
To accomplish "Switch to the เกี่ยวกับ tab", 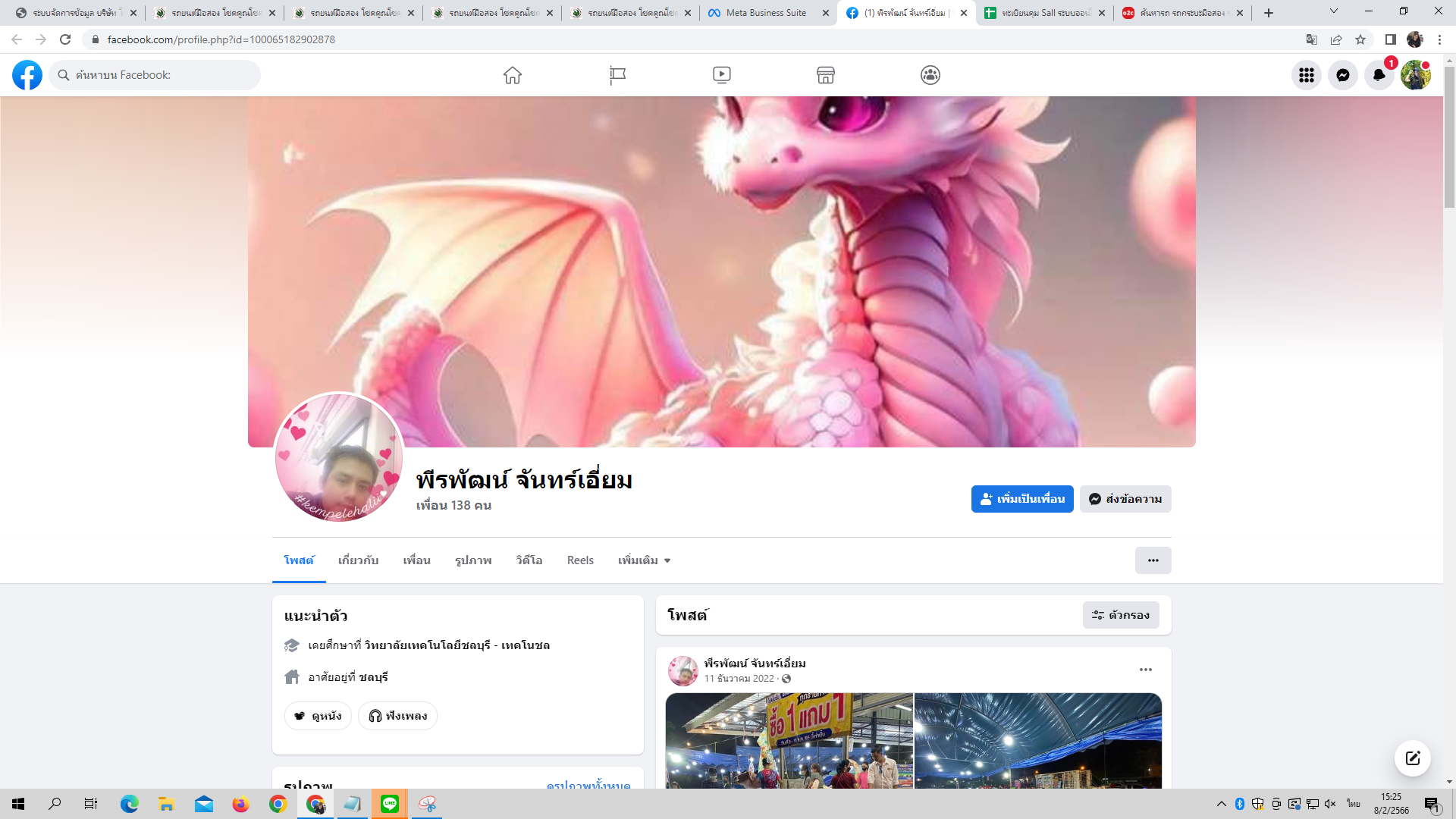I will [358, 560].
